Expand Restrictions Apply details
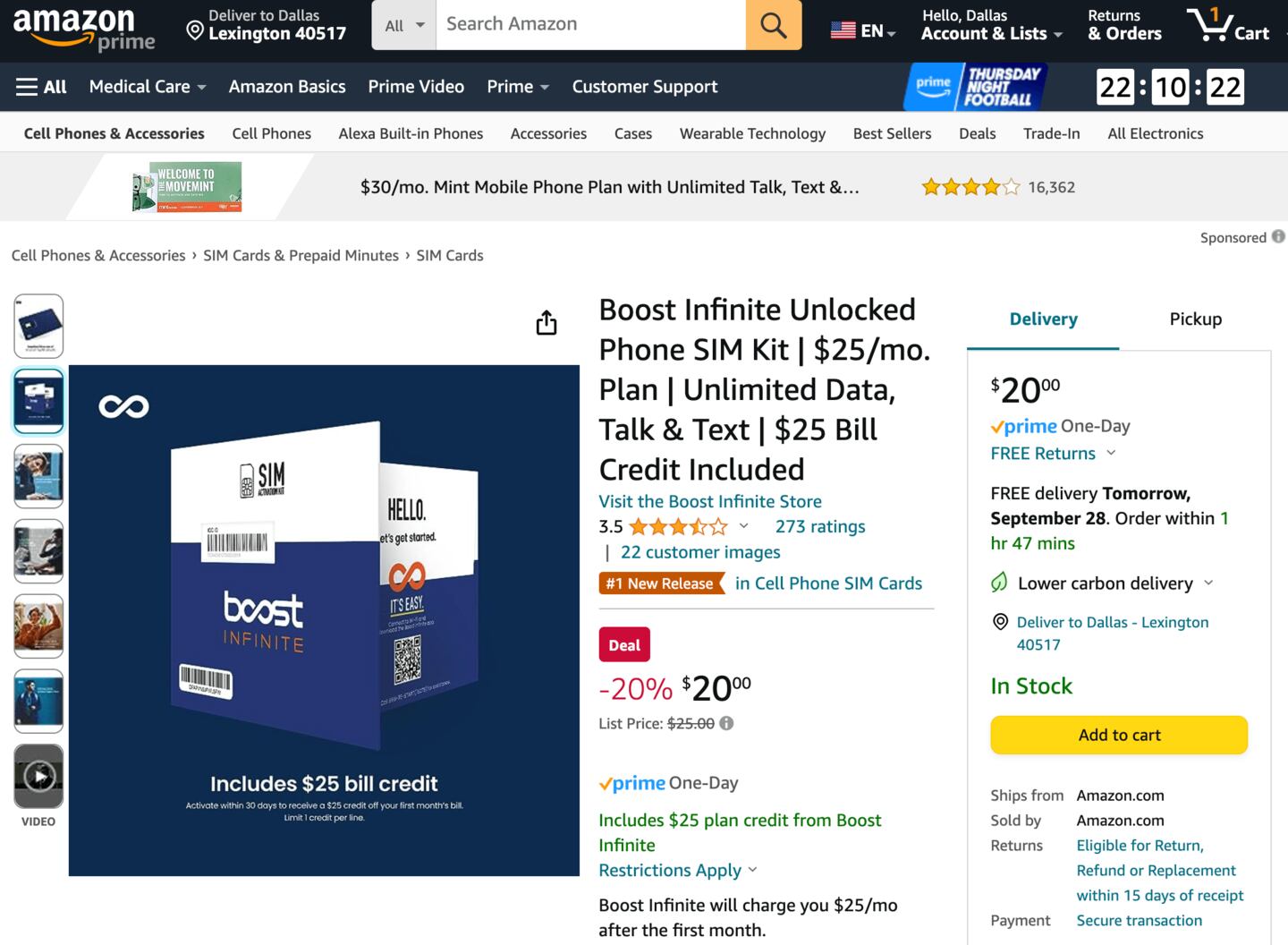The height and width of the screenshot is (945, 1288). [677, 870]
